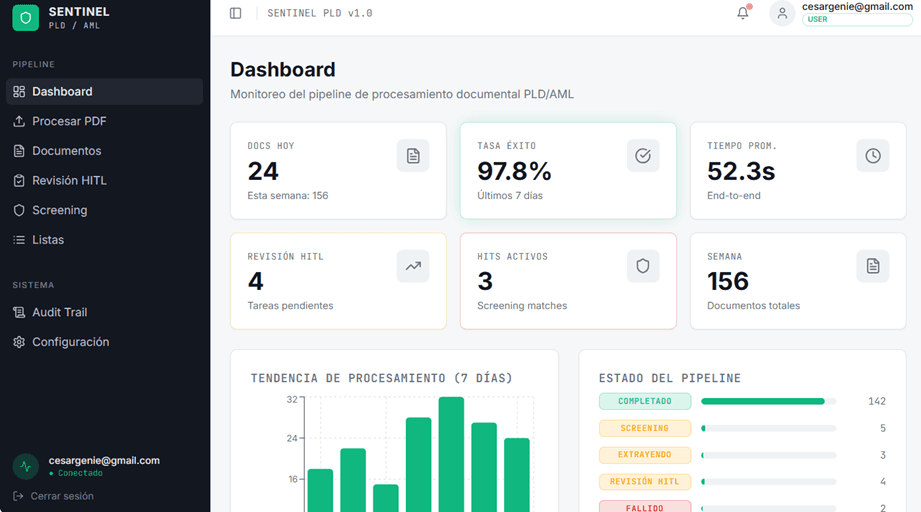Screen dimensions: 921x512
Task: Click the 'SENTINEL PLD v1.0' header text
Action: 320,13
